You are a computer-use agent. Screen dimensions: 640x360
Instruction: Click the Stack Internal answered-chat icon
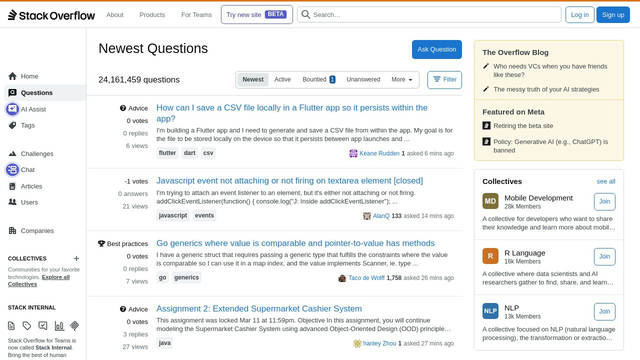coord(43,326)
